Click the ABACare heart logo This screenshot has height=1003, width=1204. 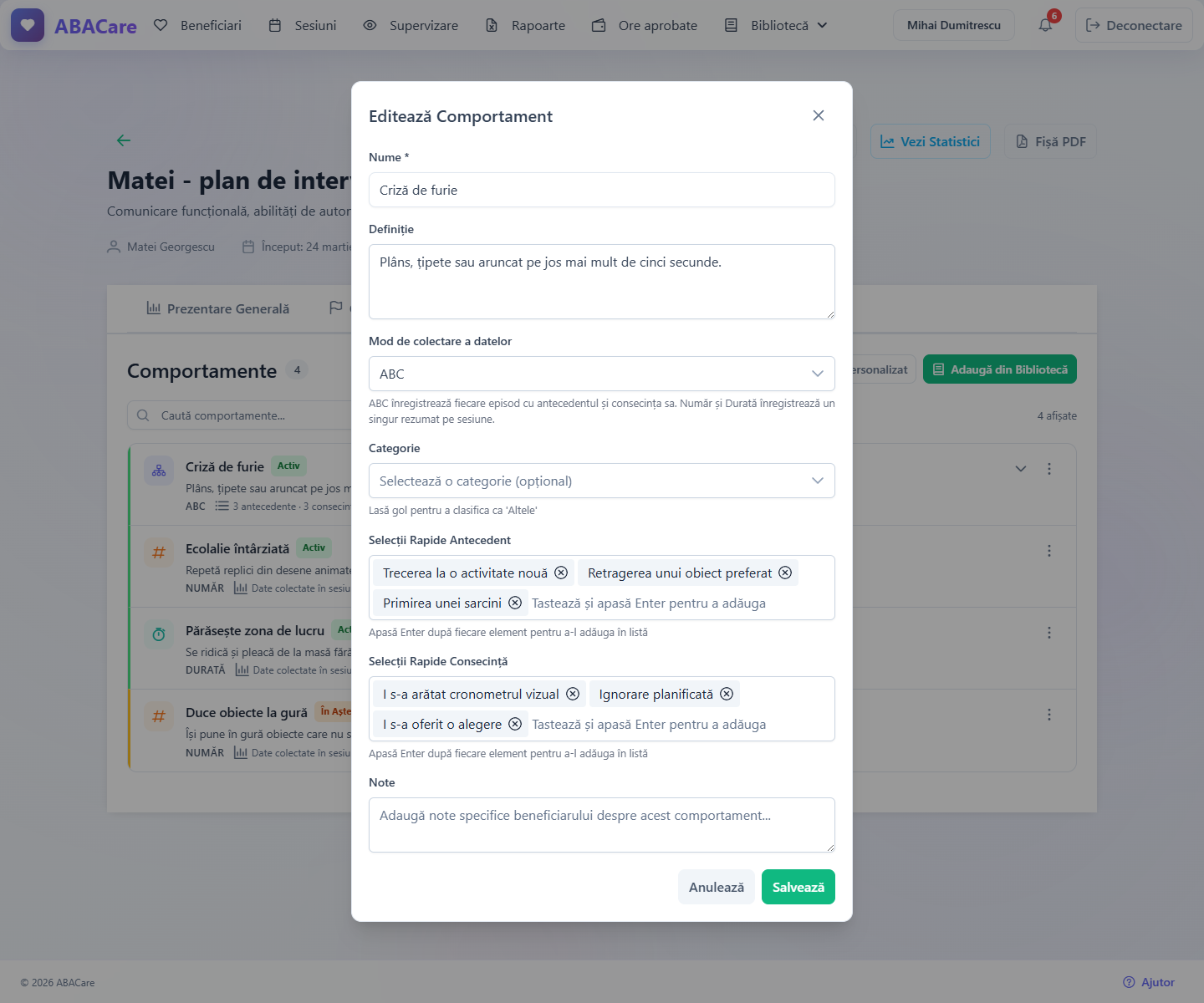pyautogui.click(x=28, y=25)
